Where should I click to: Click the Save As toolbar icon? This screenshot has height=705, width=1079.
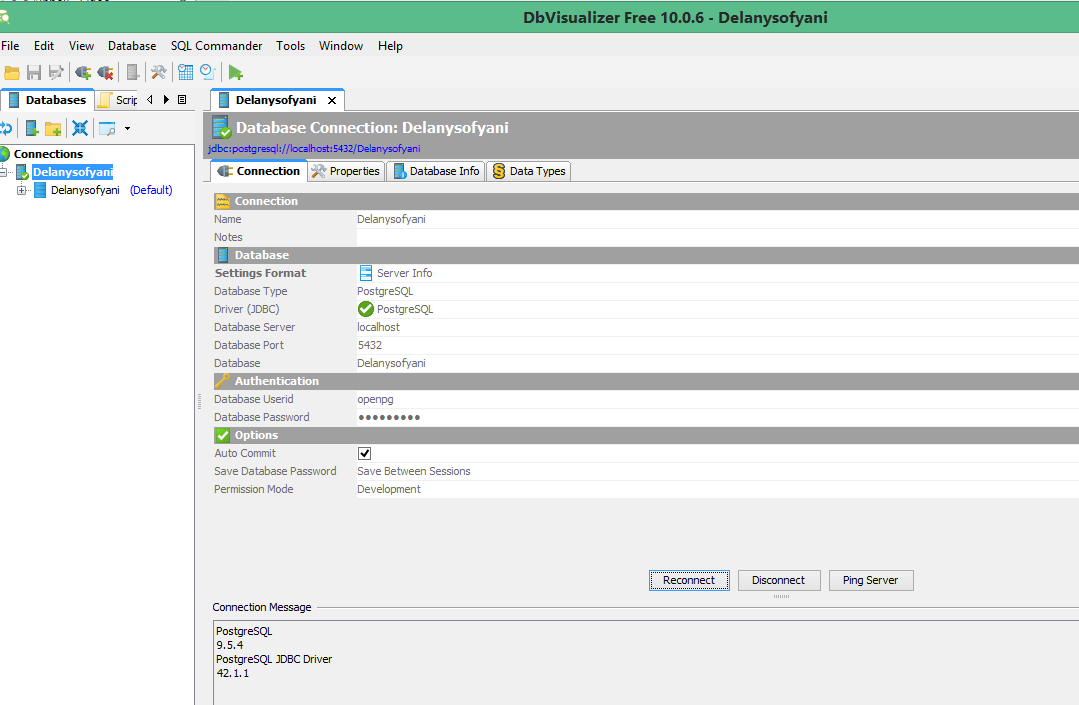pos(56,72)
